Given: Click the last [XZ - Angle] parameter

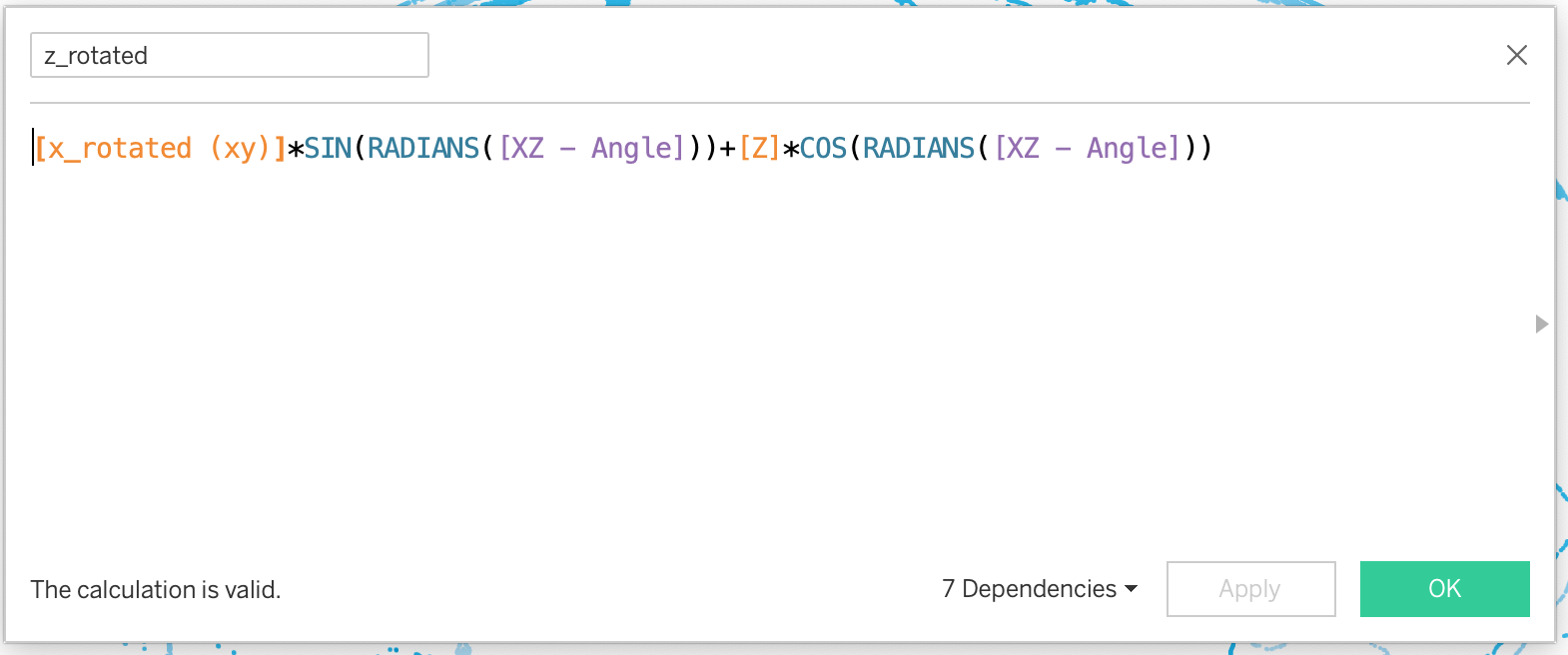Looking at the screenshot, I should [1088, 149].
